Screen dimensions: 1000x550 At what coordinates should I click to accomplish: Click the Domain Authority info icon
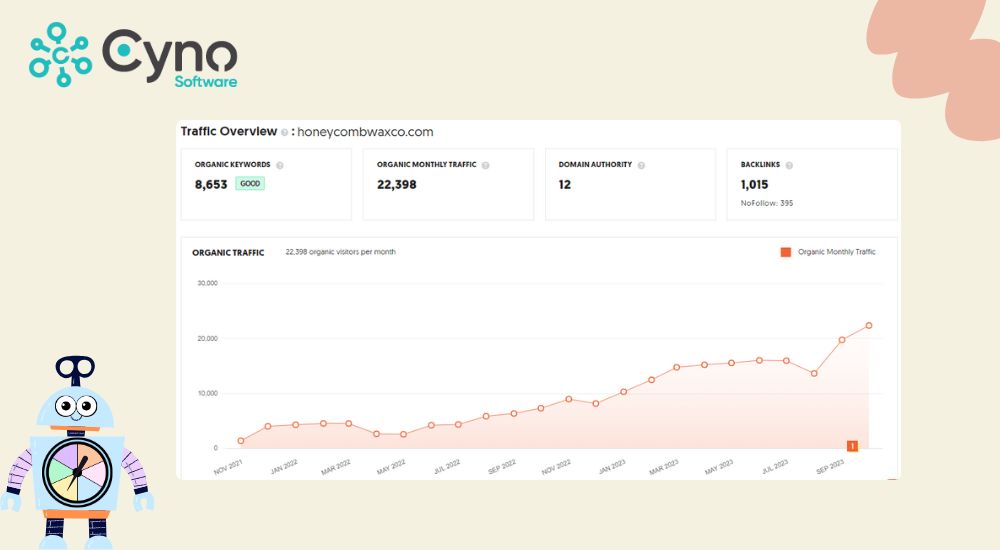641,165
